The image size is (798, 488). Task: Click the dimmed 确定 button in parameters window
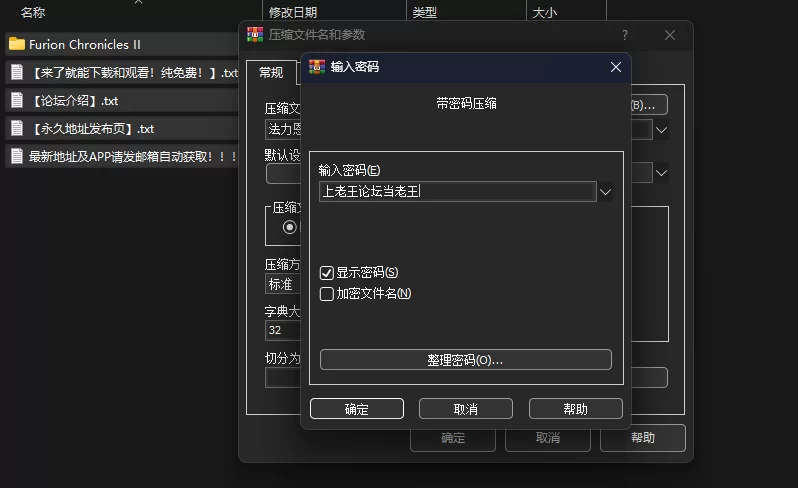(453, 439)
